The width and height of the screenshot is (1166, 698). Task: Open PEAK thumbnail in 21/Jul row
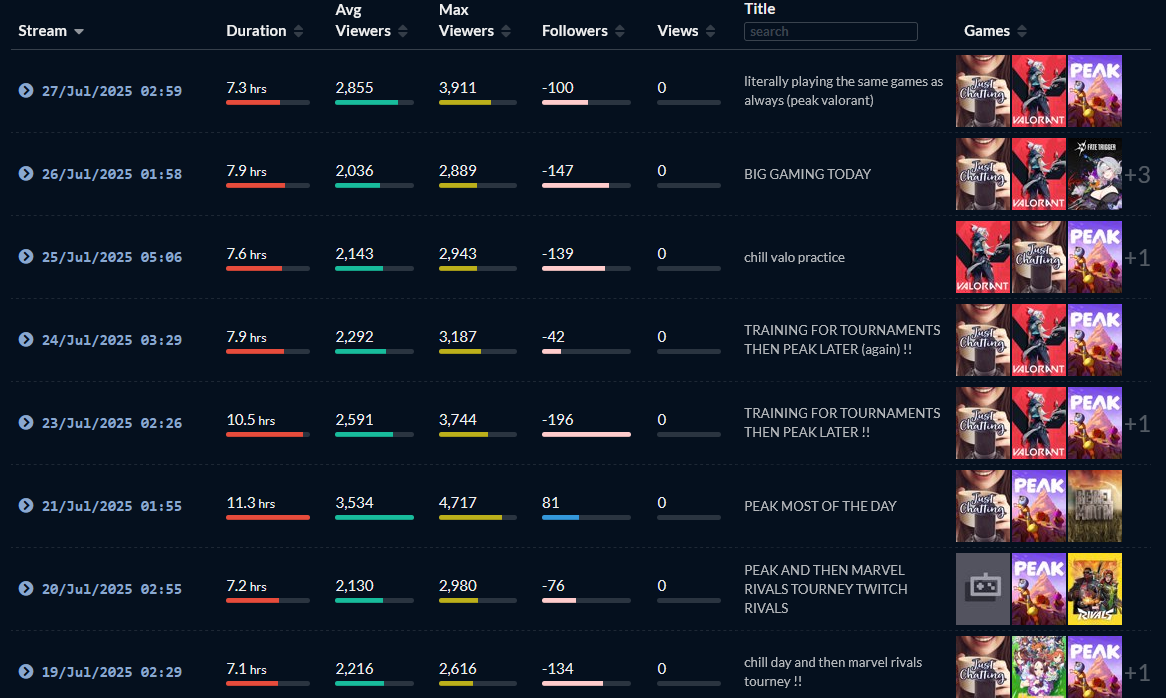(1039, 505)
